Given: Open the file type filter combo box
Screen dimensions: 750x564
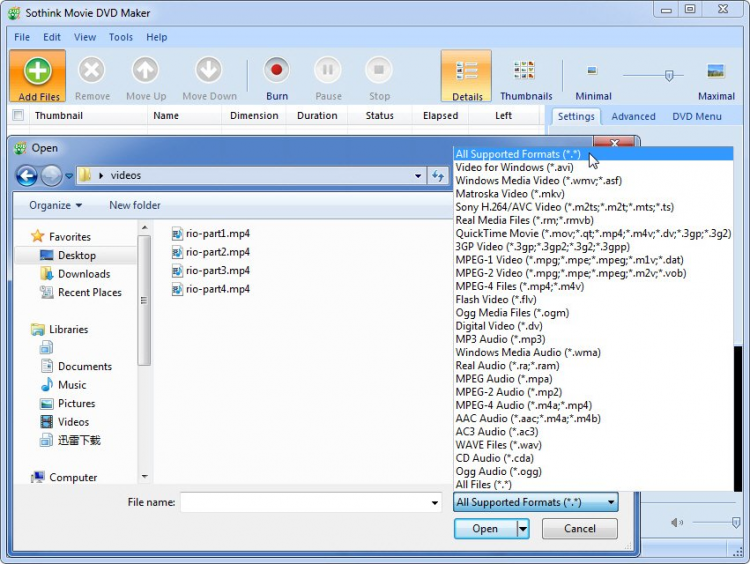Looking at the screenshot, I should 536,502.
